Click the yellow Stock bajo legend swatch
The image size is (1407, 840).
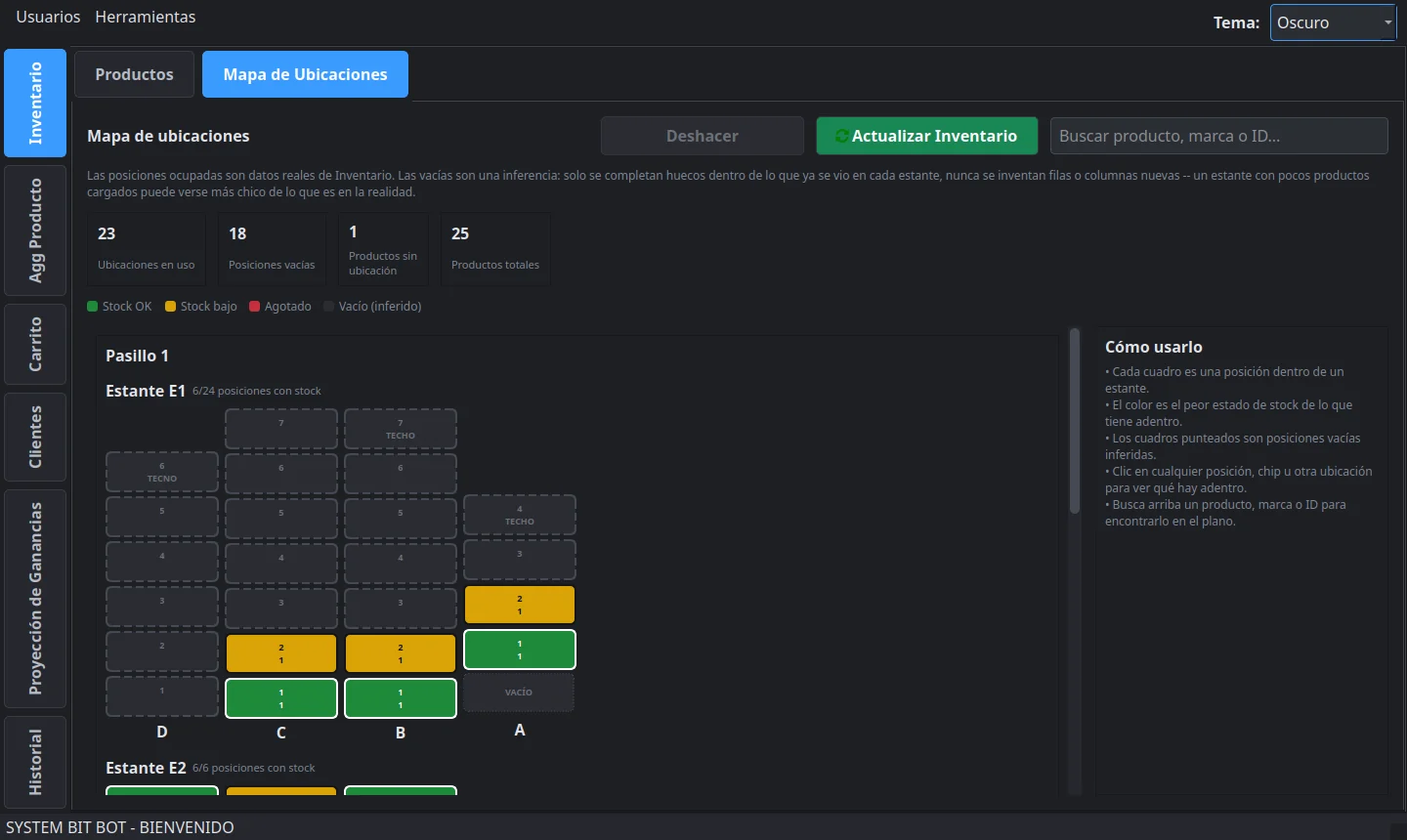pos(171,307)
